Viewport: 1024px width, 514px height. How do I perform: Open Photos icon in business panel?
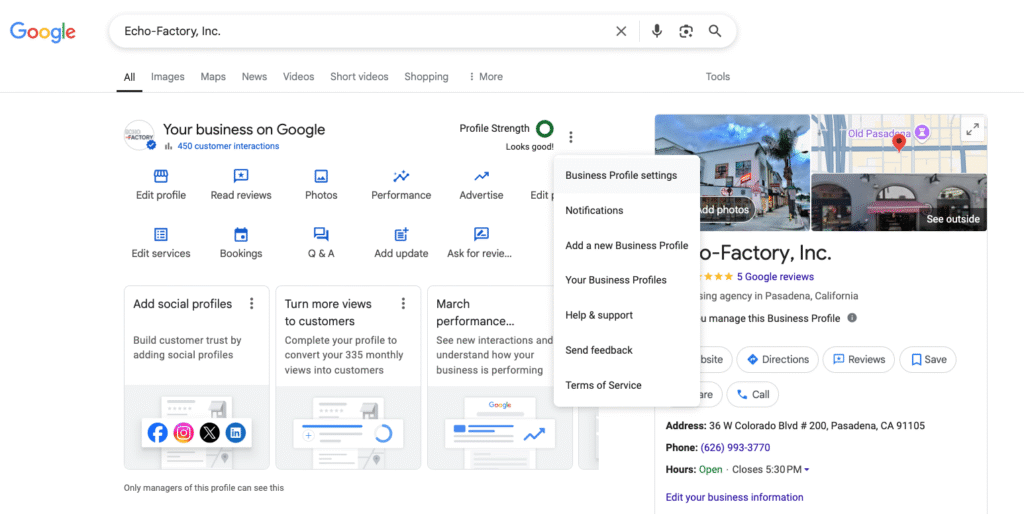click(x=321, y=176)
